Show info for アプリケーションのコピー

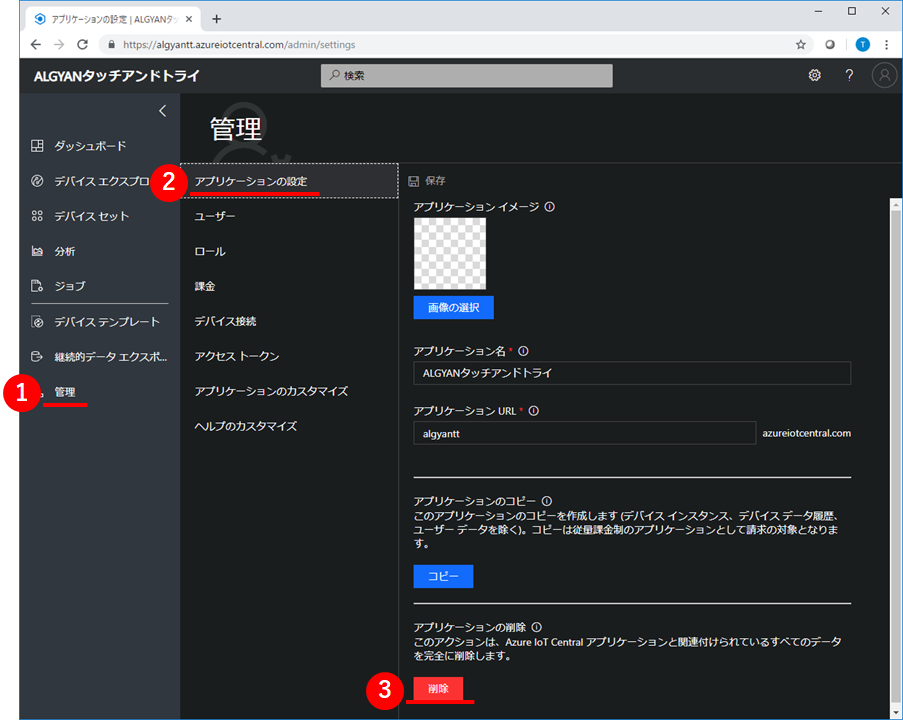point(547,501)
